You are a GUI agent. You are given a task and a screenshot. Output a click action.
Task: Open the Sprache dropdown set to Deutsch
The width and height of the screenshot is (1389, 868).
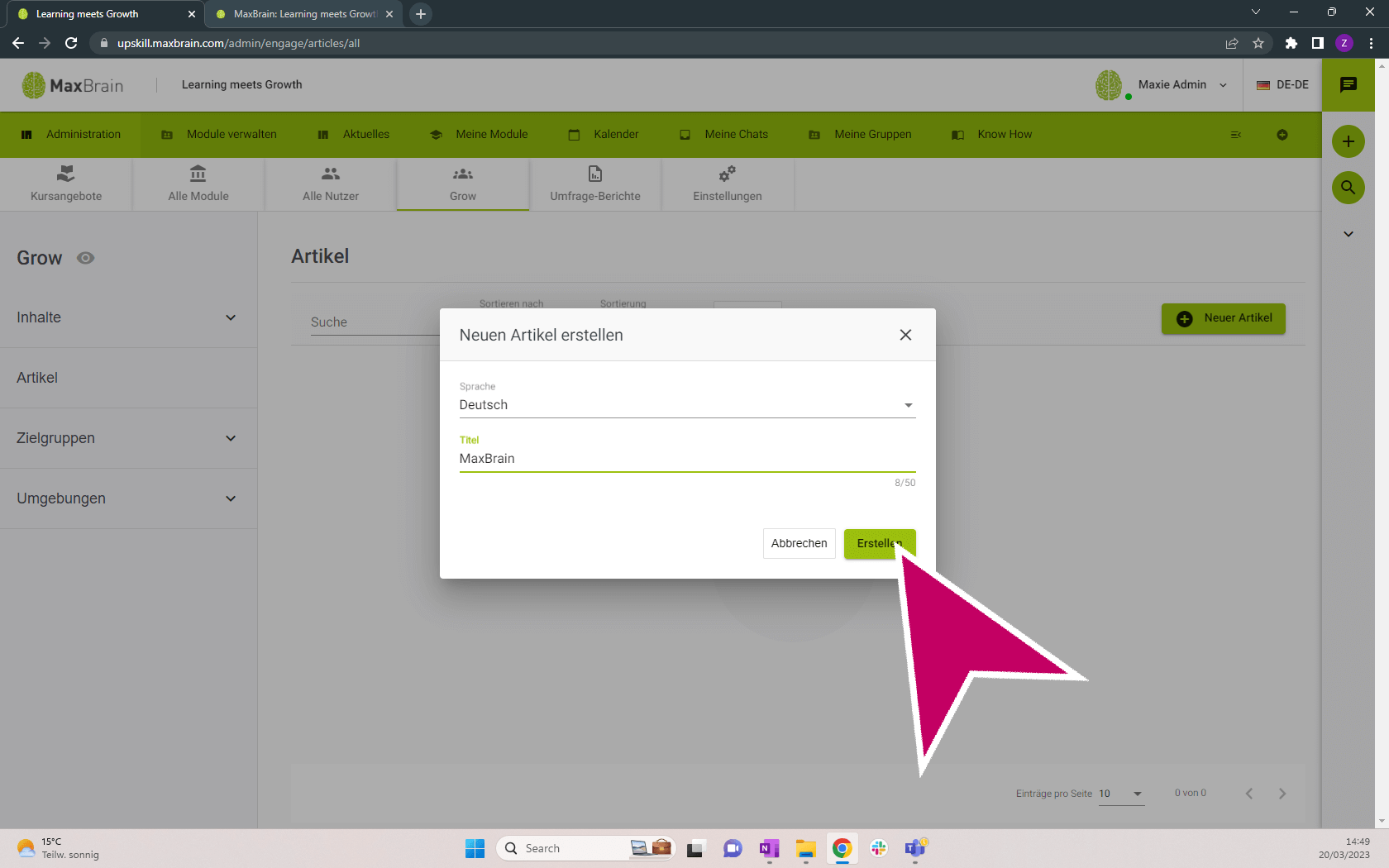coord(687,405)
